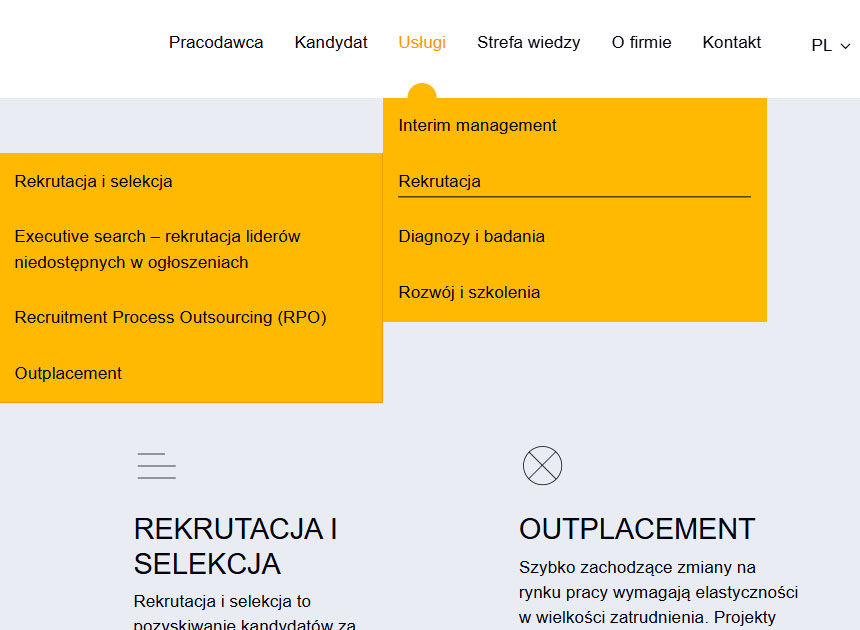The height and width of the screenshot is (630, 860).
Task: Open the Executive search flyout link
Action: [x=157, y=249]
